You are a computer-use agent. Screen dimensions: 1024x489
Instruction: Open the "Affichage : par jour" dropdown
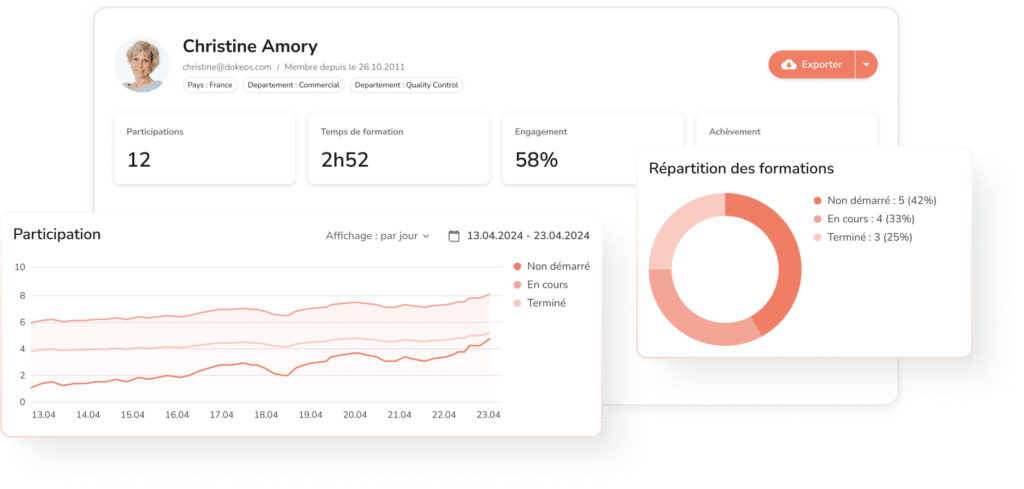pos(377,236)
